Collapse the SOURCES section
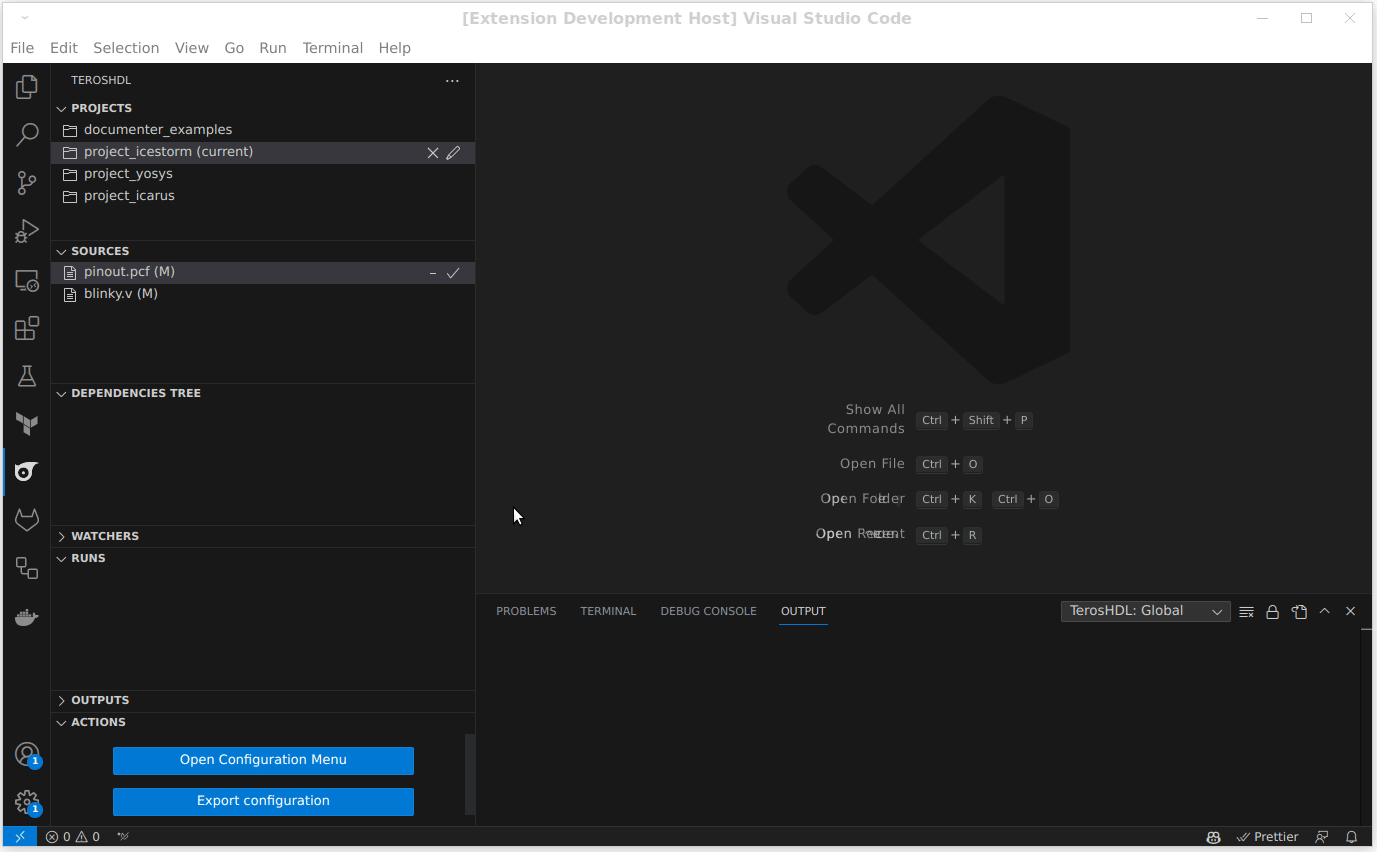Screen dimensions: 1377x852 point(263,251)
